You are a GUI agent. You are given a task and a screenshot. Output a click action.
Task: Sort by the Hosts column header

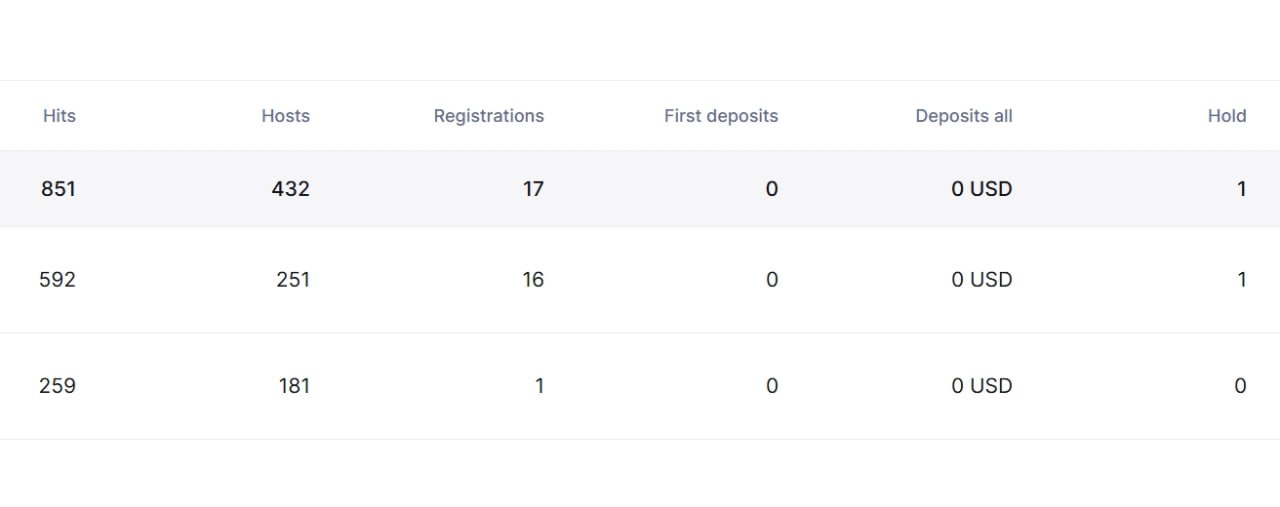click(285, 116)
